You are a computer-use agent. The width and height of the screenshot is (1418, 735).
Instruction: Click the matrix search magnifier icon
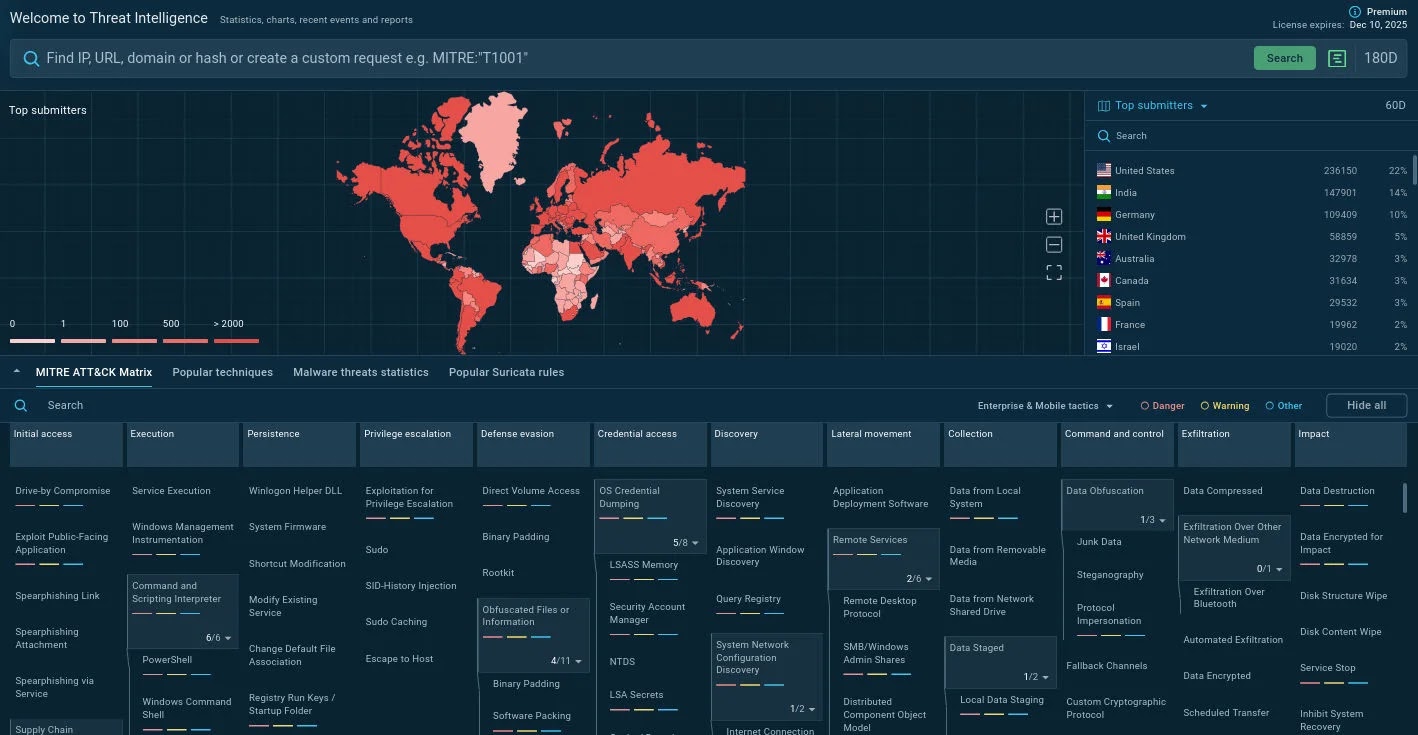20,406
